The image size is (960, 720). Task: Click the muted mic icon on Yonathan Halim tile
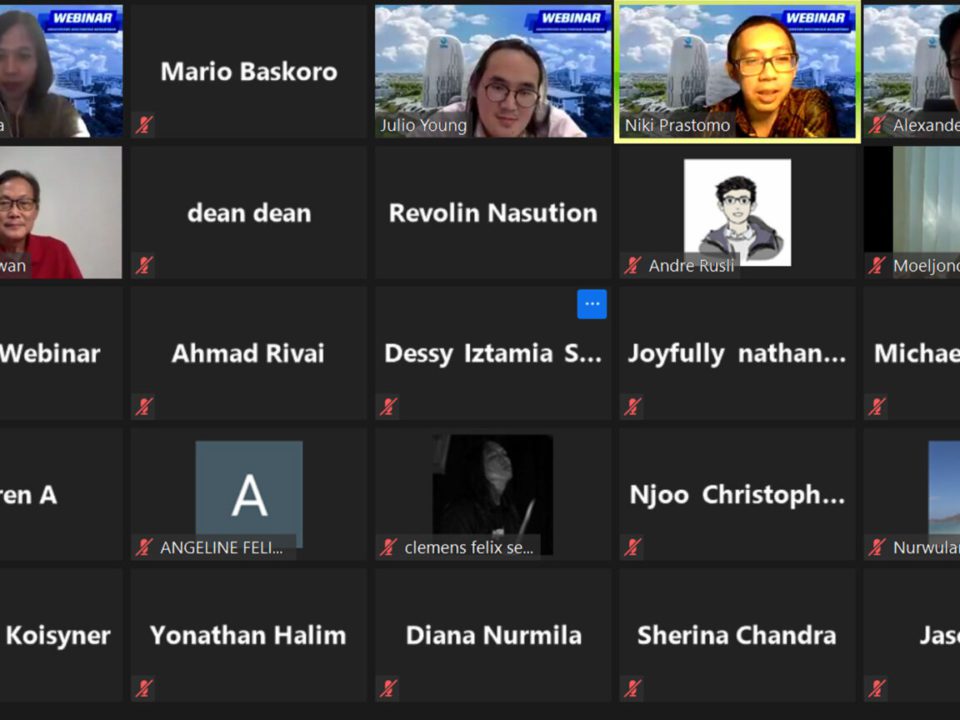click(x=144, y=688)
